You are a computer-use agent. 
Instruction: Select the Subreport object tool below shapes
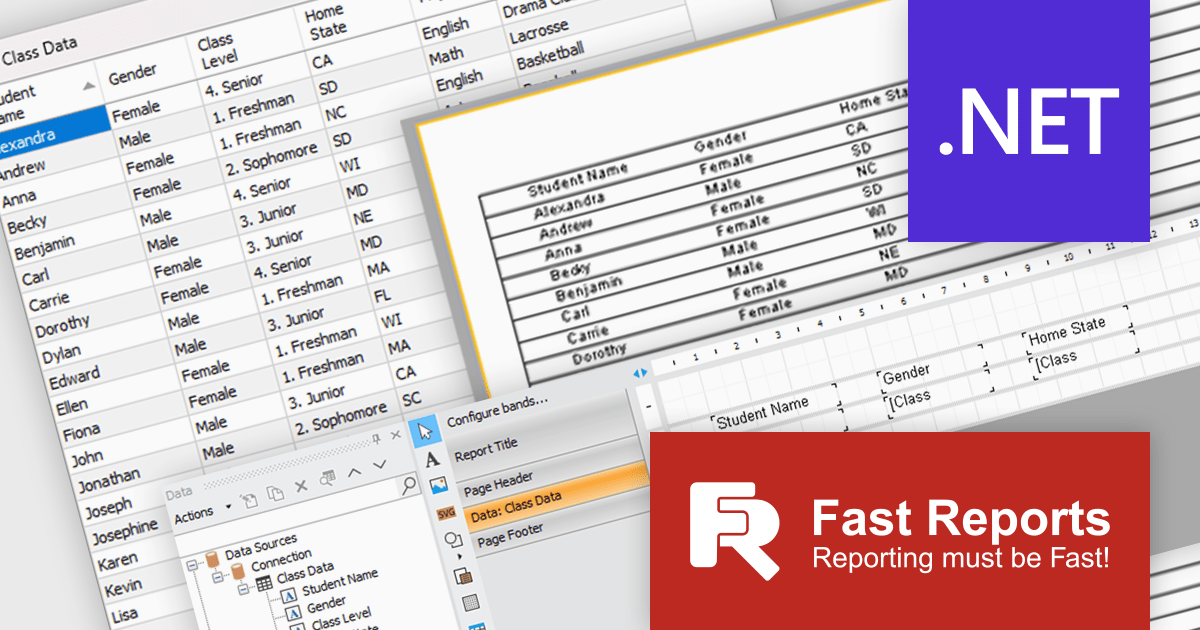462,576
